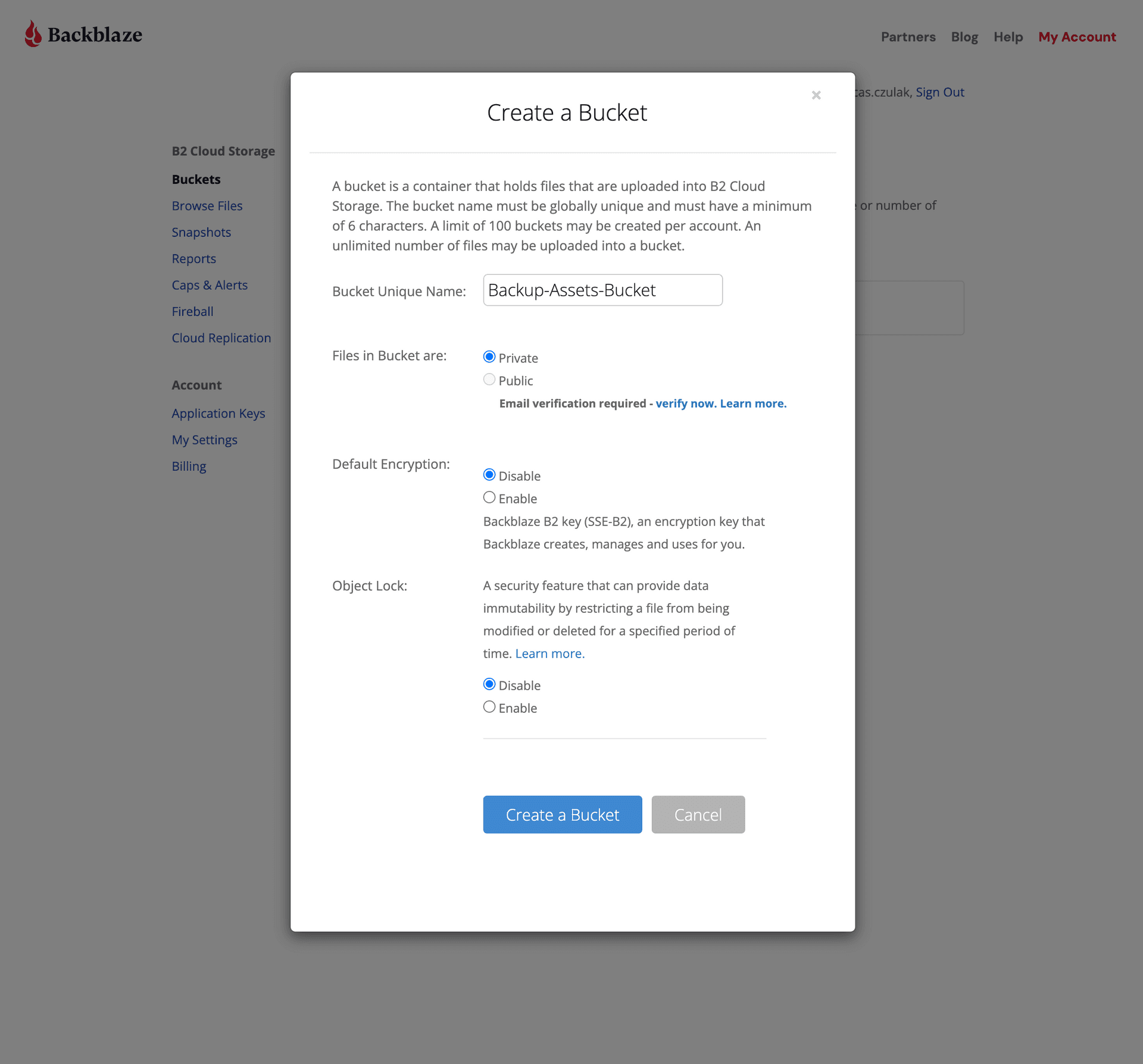Click the Cancel button
The image size is (1143, 1064).
point(697,814)
